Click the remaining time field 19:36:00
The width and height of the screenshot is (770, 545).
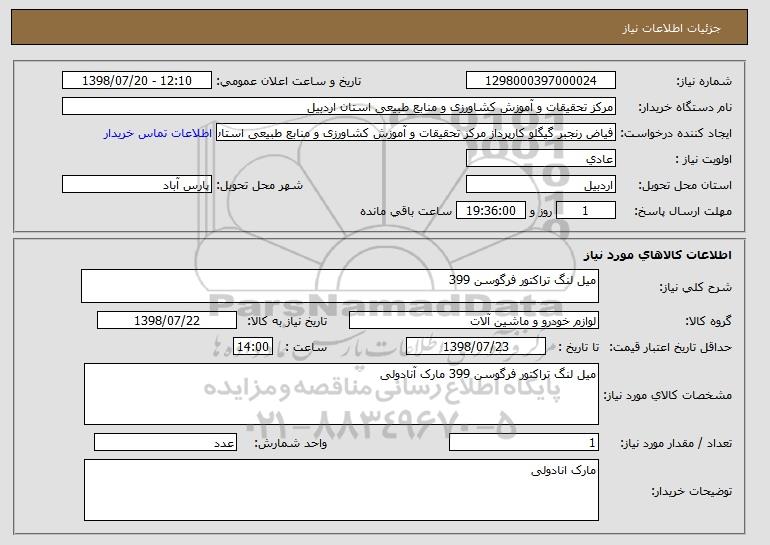[491, 211]
